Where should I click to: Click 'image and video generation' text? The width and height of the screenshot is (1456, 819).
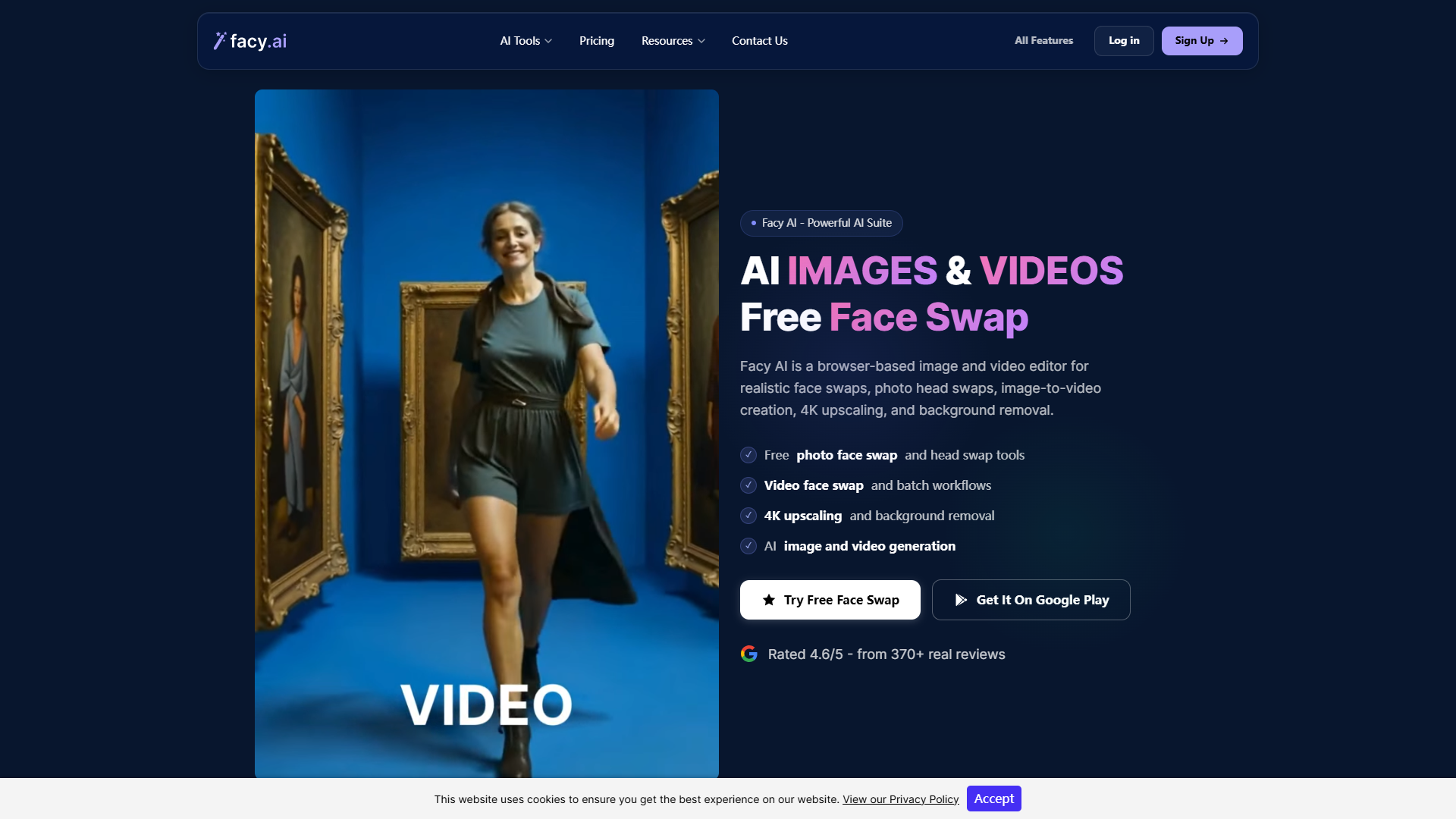(870, 546)
